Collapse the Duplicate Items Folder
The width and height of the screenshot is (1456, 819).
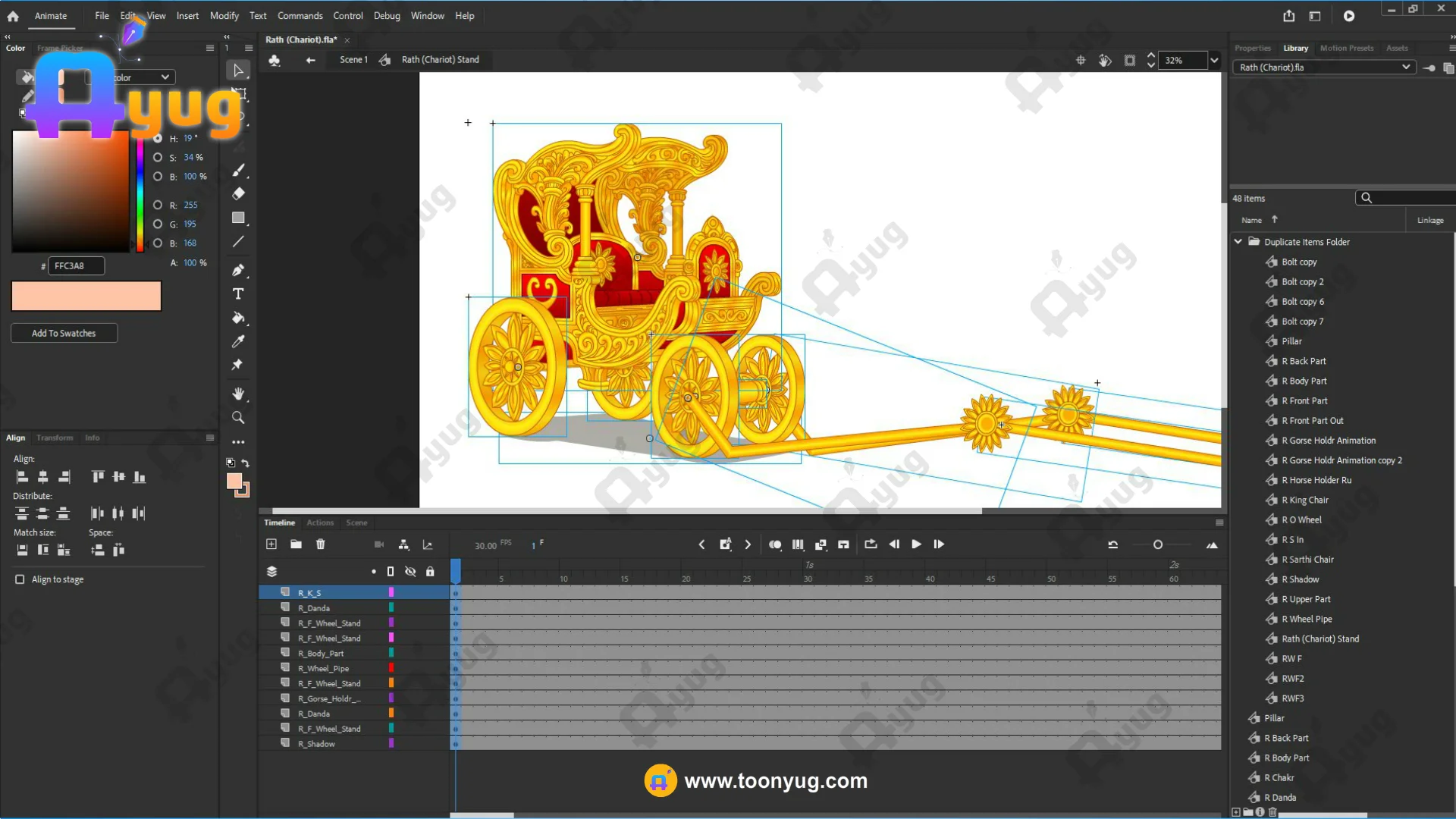tap(1238, 242)
